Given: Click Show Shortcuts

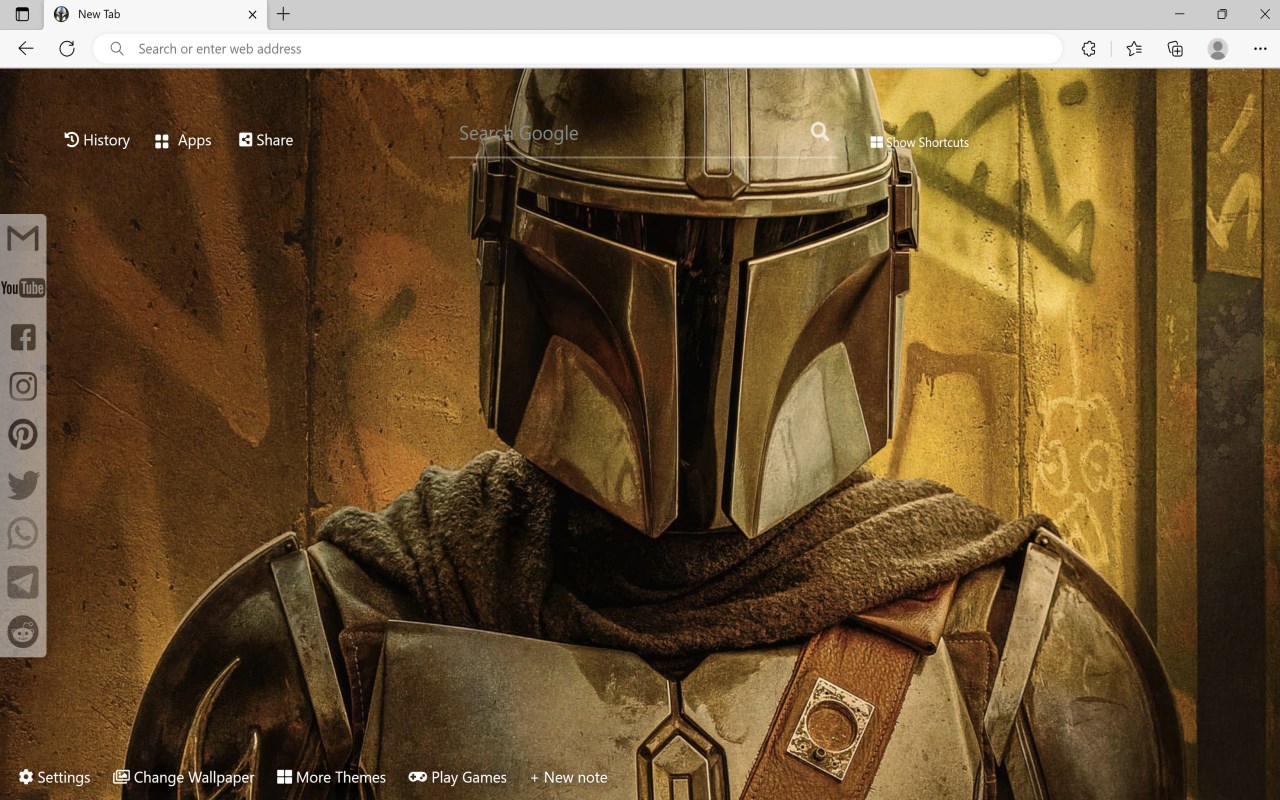Looking at the screenshot, I should 920,142.
